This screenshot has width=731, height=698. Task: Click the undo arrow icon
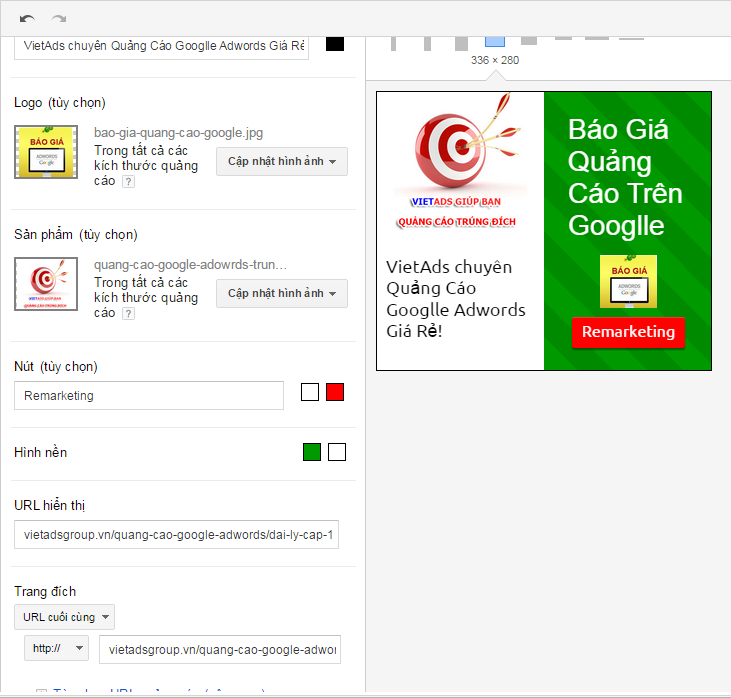pos(27,19)
